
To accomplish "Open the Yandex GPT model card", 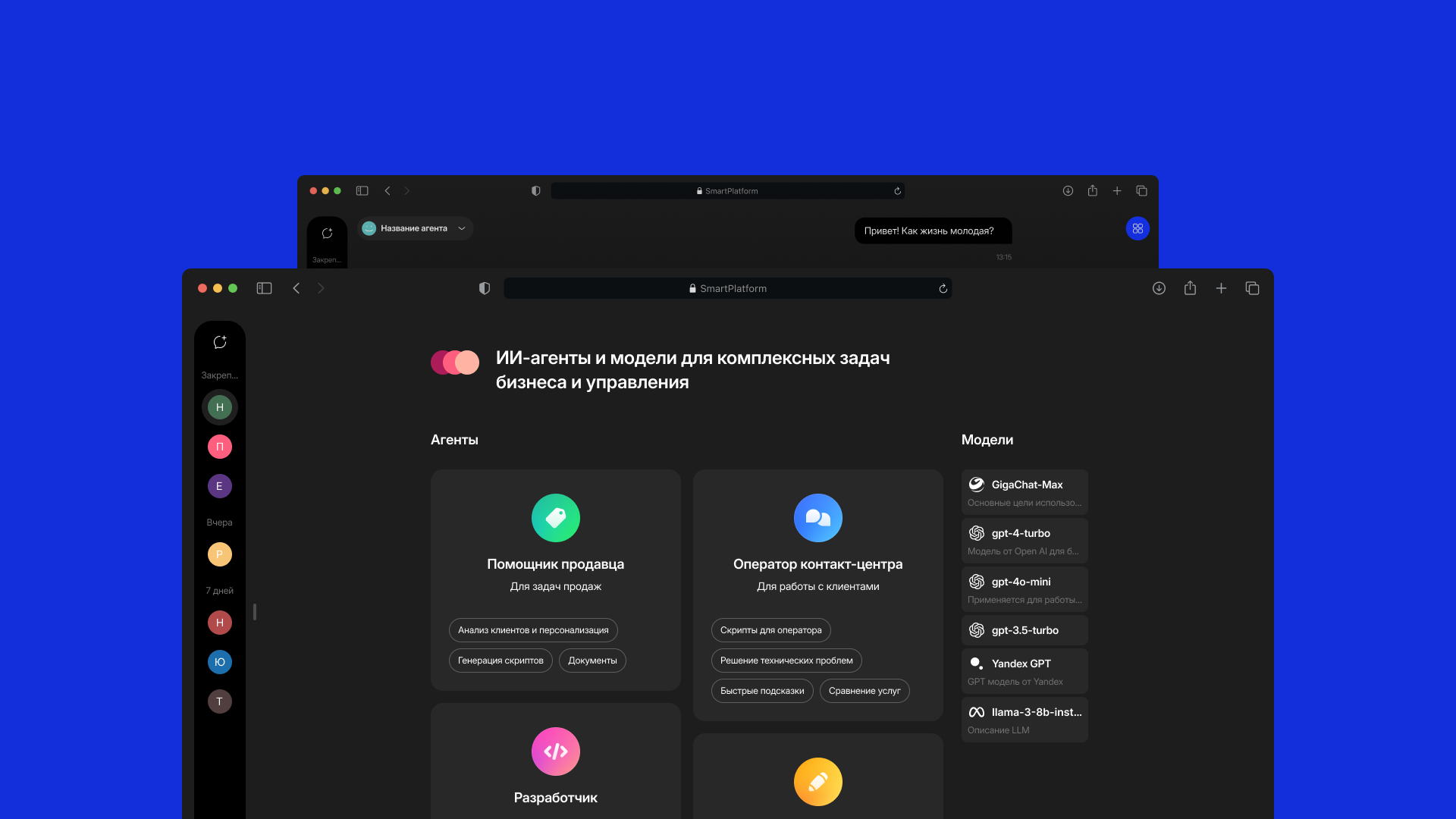I will pyautogui.click(x=1024, y=671).
